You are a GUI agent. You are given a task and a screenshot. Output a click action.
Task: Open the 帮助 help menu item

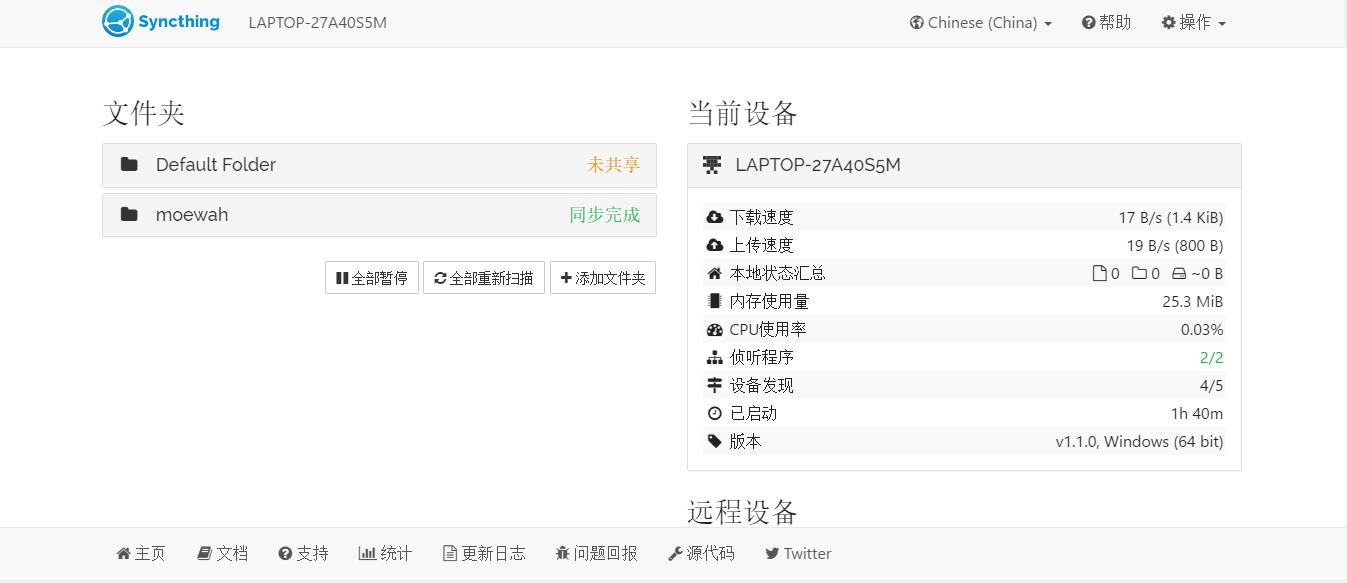[x=1106, y=23]
